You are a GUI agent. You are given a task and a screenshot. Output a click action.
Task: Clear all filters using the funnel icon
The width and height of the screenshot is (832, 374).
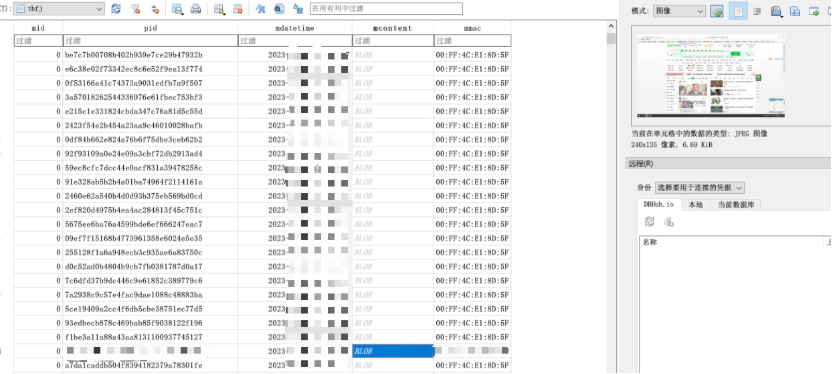click(135, 8)
